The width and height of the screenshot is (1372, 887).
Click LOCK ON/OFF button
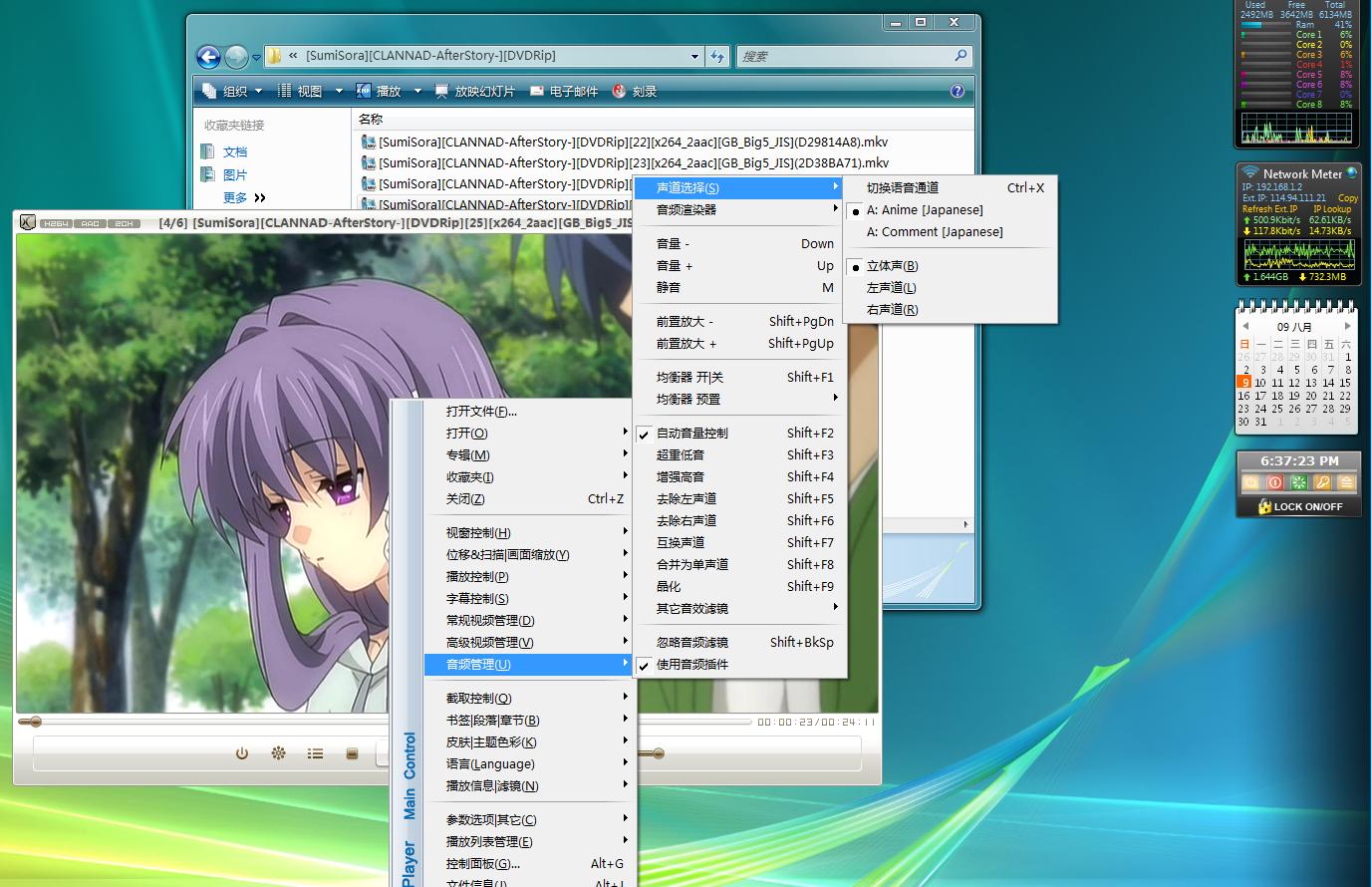pyautogui.click(x=1298, y=506)
